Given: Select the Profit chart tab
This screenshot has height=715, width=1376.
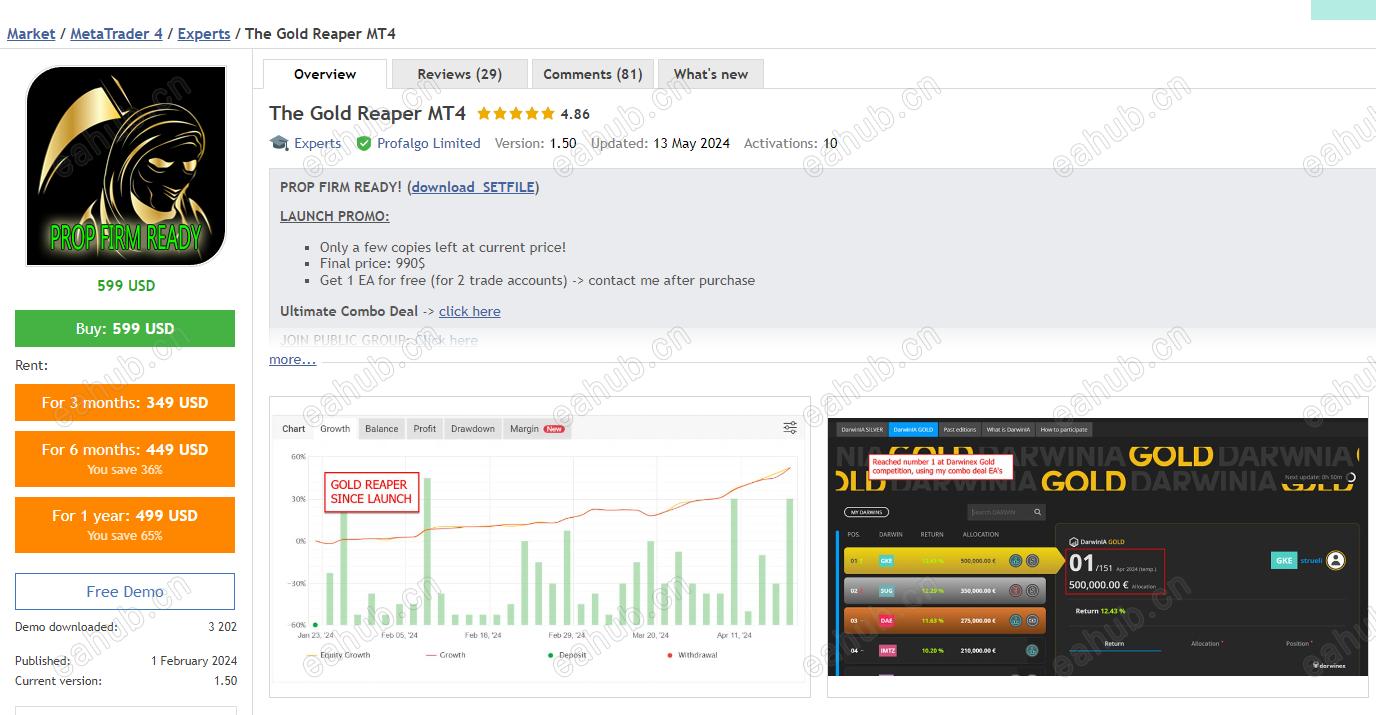Looking at the screenshot, I should pos(425,429).
